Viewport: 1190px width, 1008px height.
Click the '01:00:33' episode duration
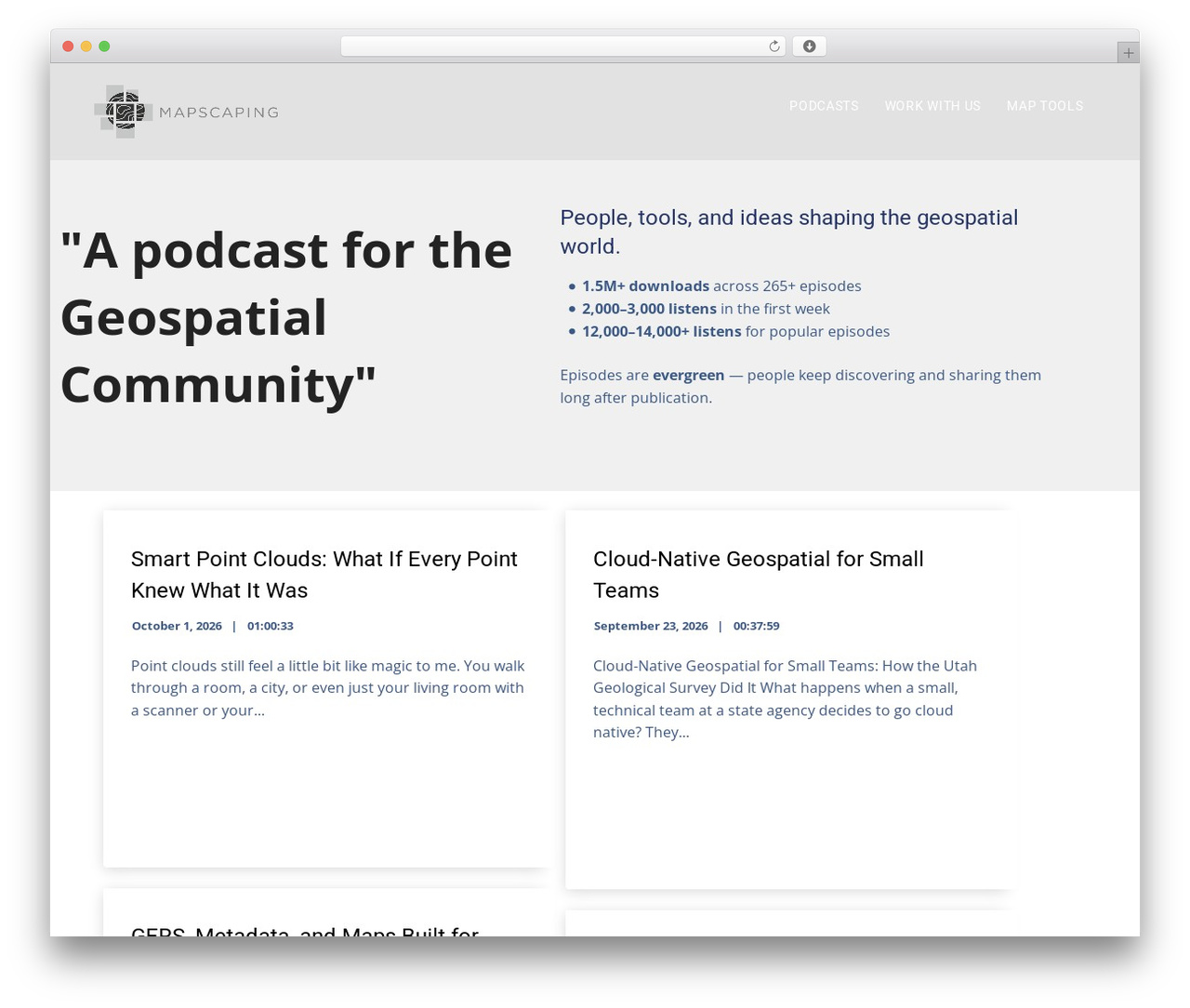(271, 626)
